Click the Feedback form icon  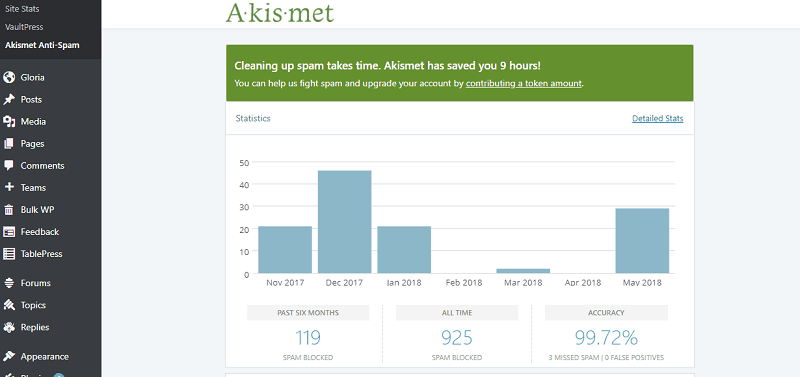[9, 232]
